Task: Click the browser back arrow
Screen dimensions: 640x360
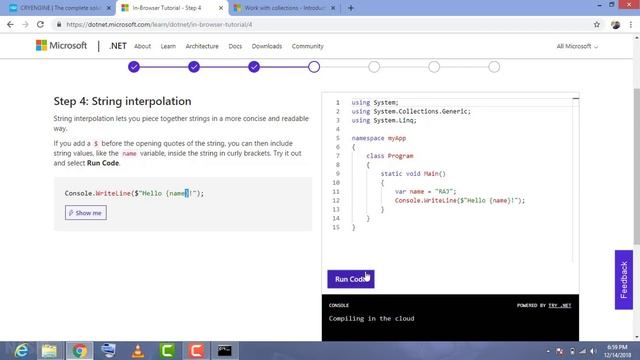Action: click(10, 24)
